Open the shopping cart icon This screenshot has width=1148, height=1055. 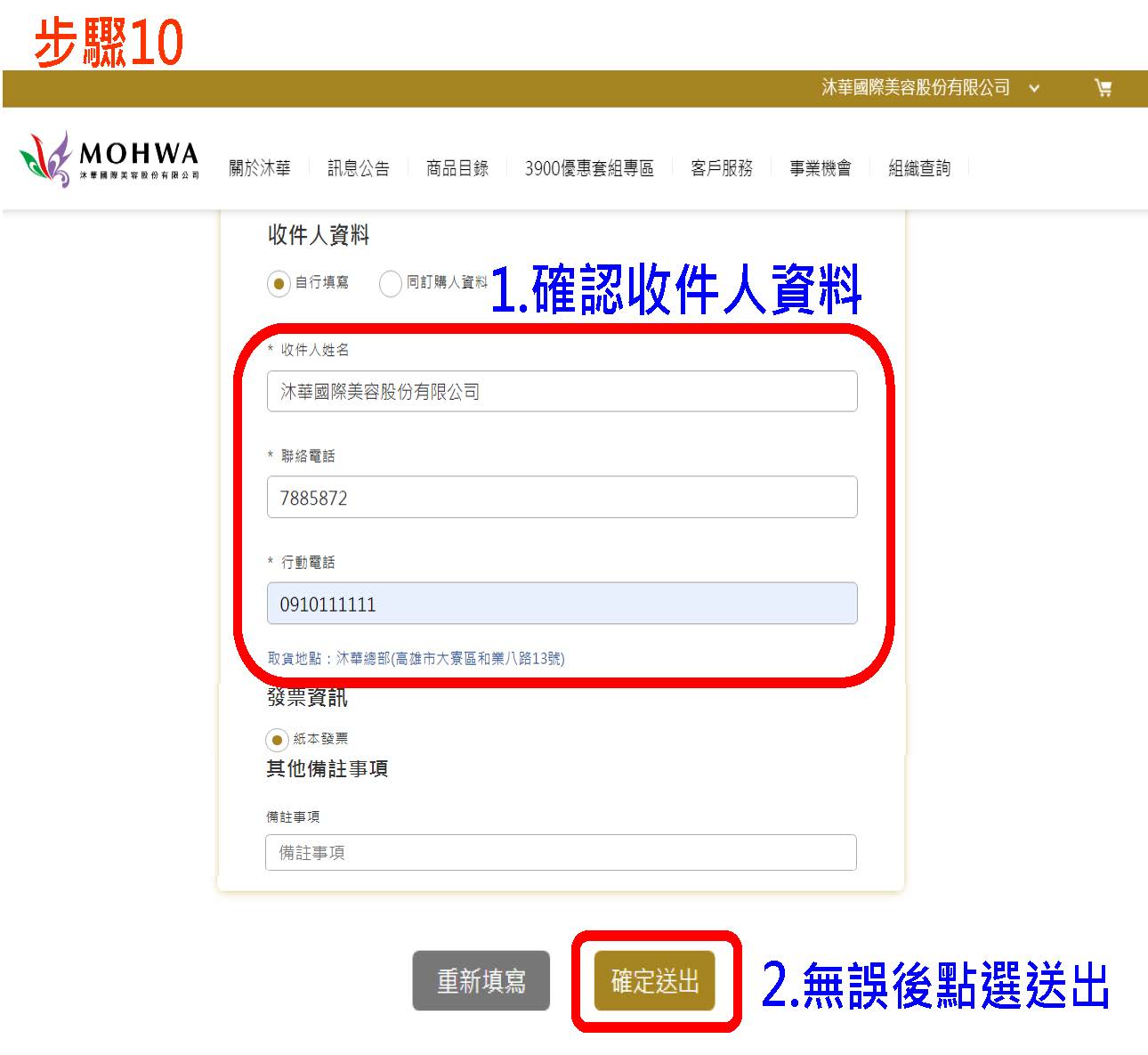pyautogui.click(x=1104, y=88)
